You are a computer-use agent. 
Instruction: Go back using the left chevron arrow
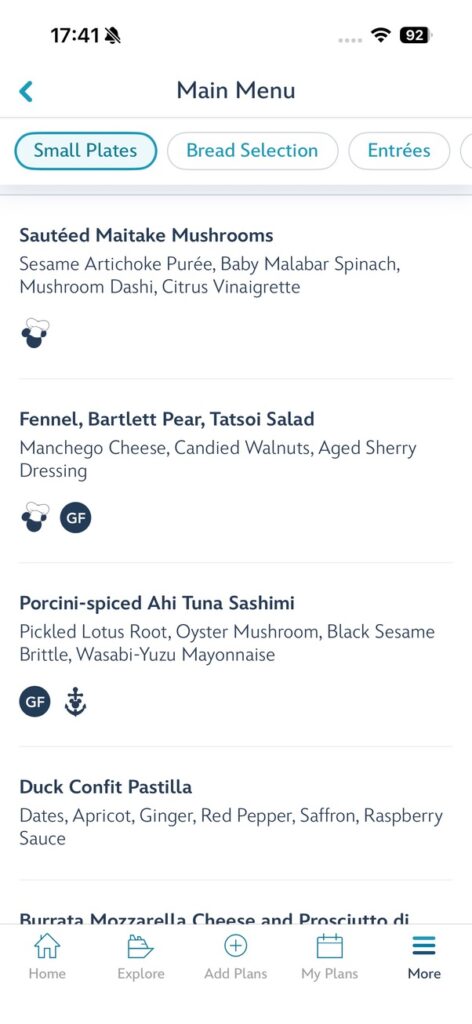(26, 91)
